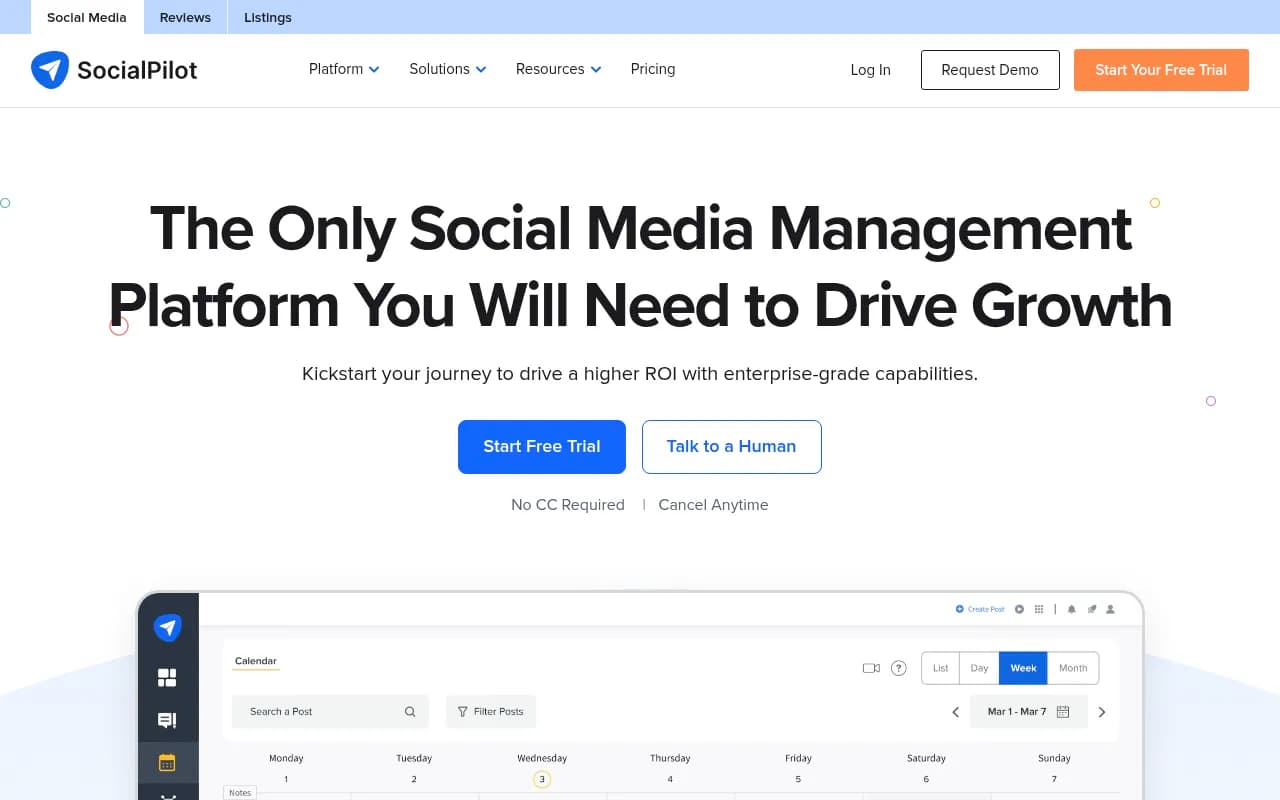The height and width of the screenshot is (800, 1280).
Task: Check notifications via the bell icon
Action: tap(1071, 609)
